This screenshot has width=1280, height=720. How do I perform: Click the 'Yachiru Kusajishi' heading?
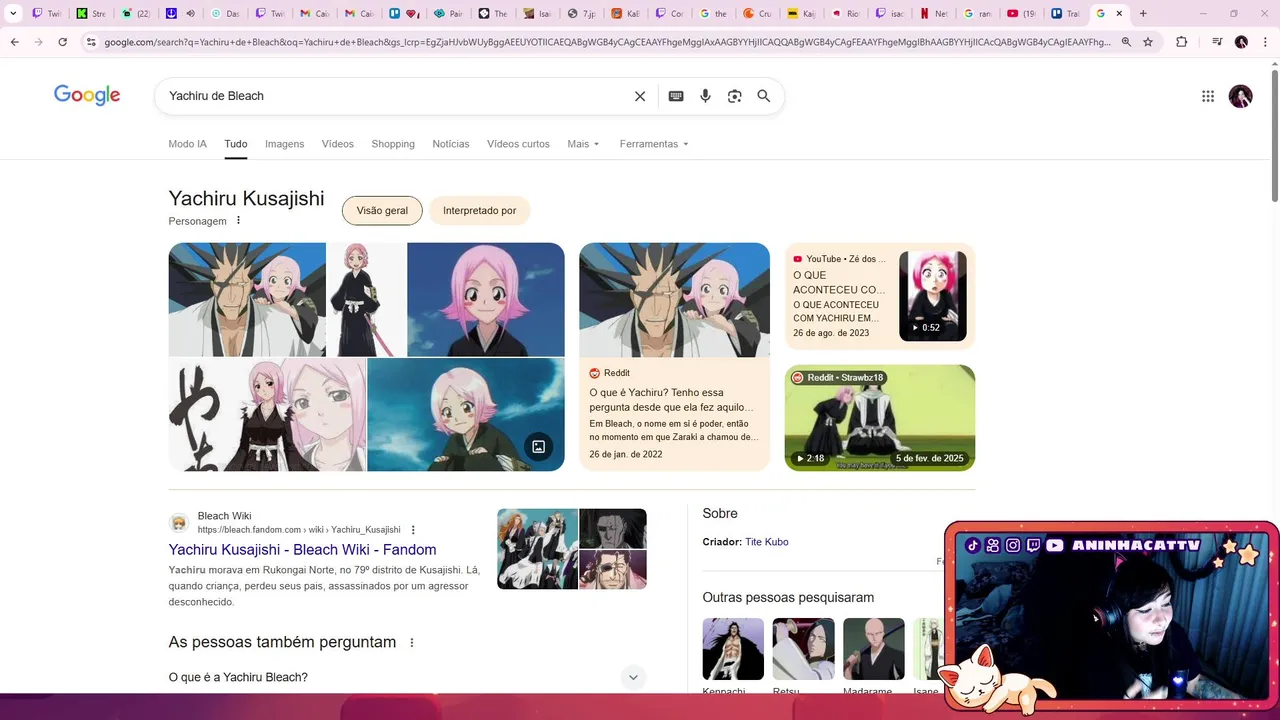tap(246, 198)
